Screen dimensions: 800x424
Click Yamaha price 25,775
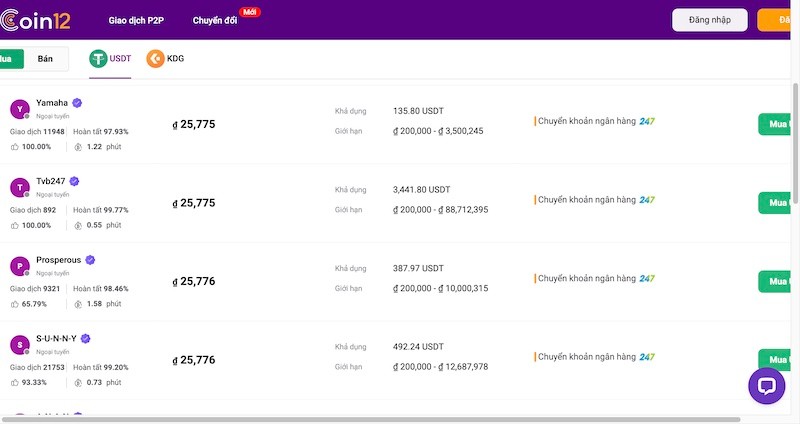[x=194, y=124]
